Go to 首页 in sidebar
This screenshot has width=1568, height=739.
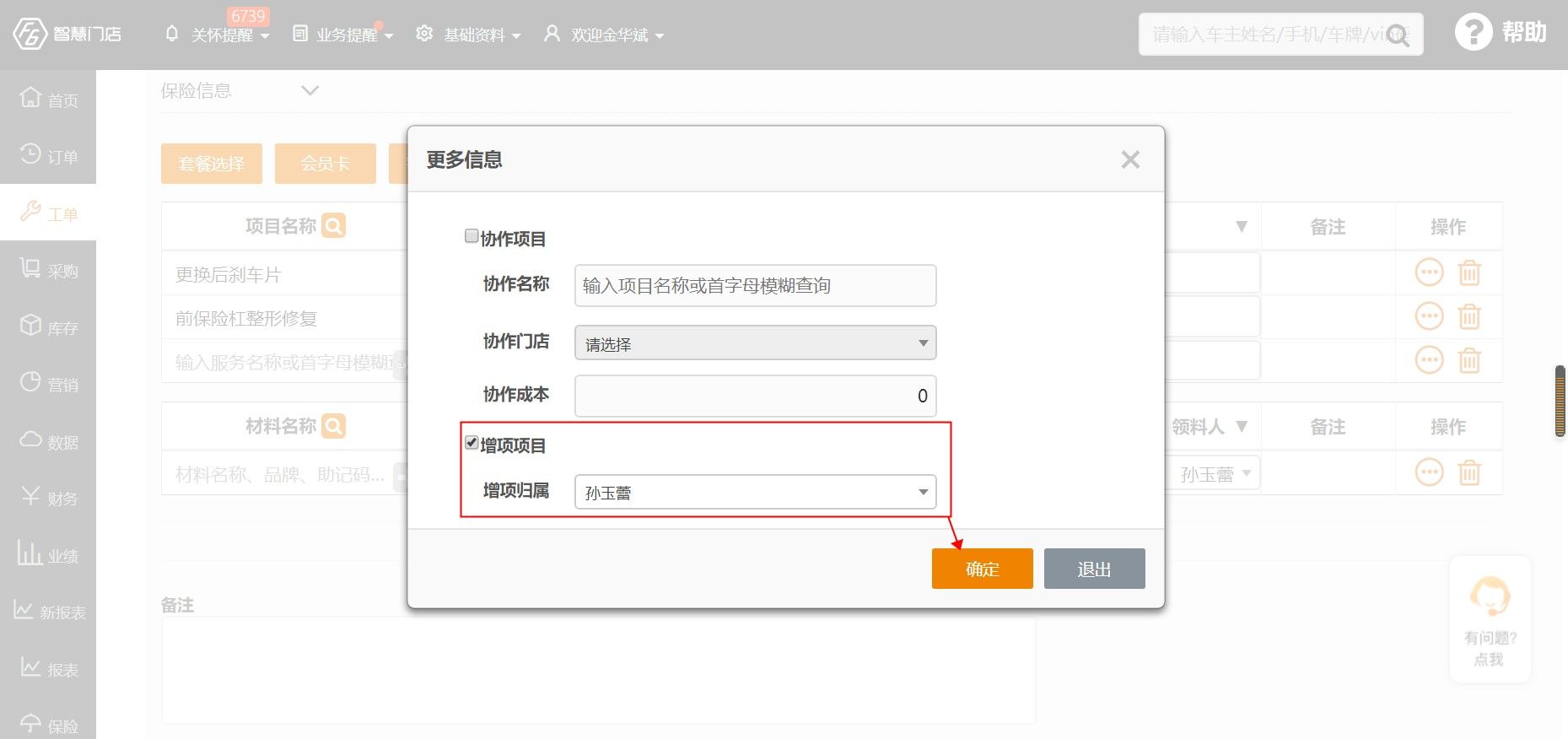point(48,100)
